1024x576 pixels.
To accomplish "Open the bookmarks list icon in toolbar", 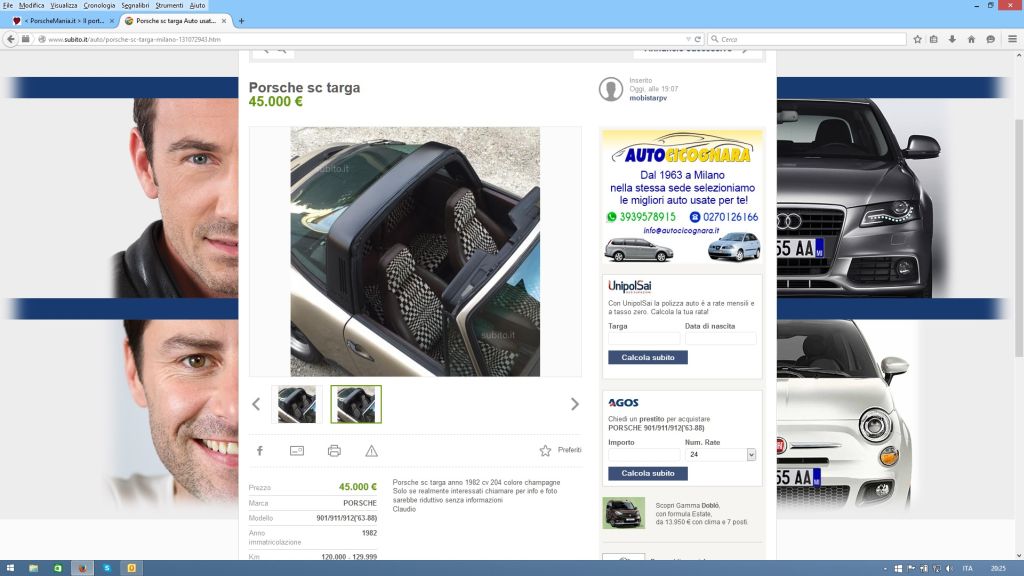I will tap(934, 39).
